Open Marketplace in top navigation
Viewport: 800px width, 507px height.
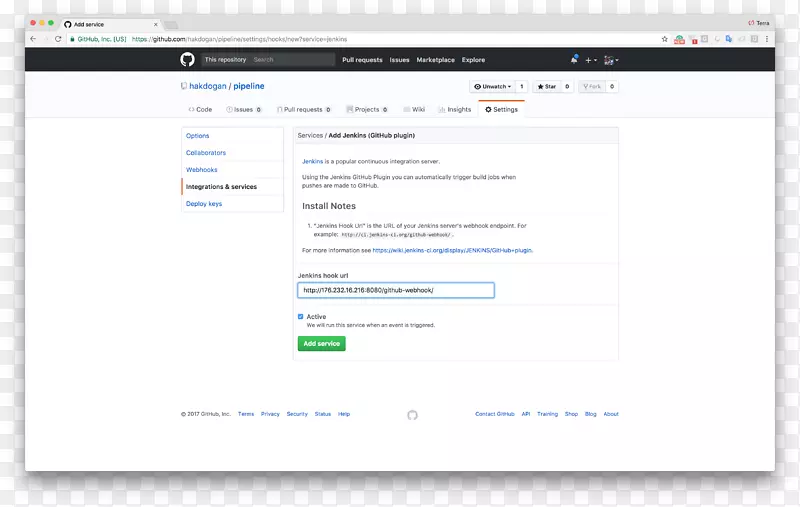[x=435, y=60]
